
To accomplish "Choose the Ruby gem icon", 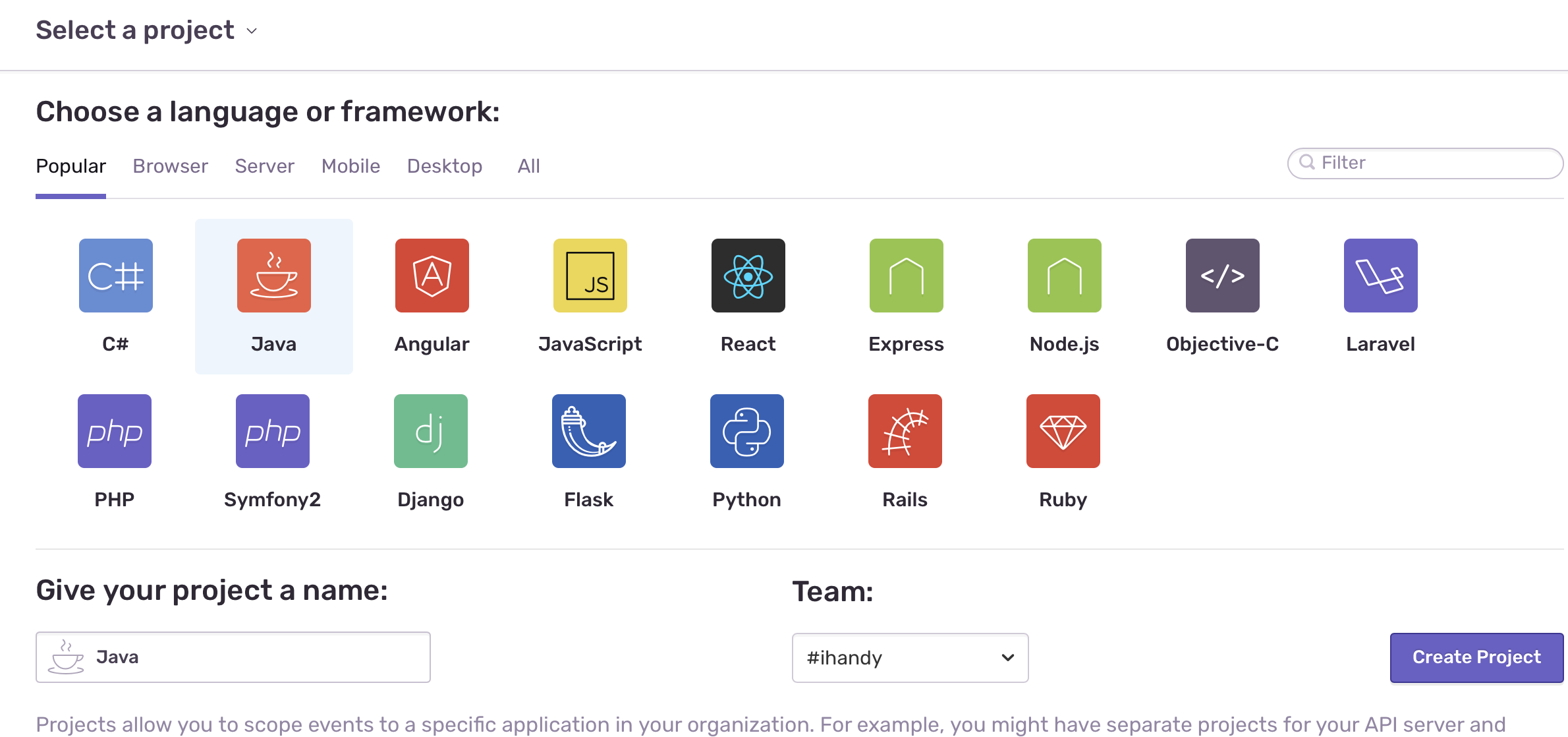I will click(x=1063, y=431).
